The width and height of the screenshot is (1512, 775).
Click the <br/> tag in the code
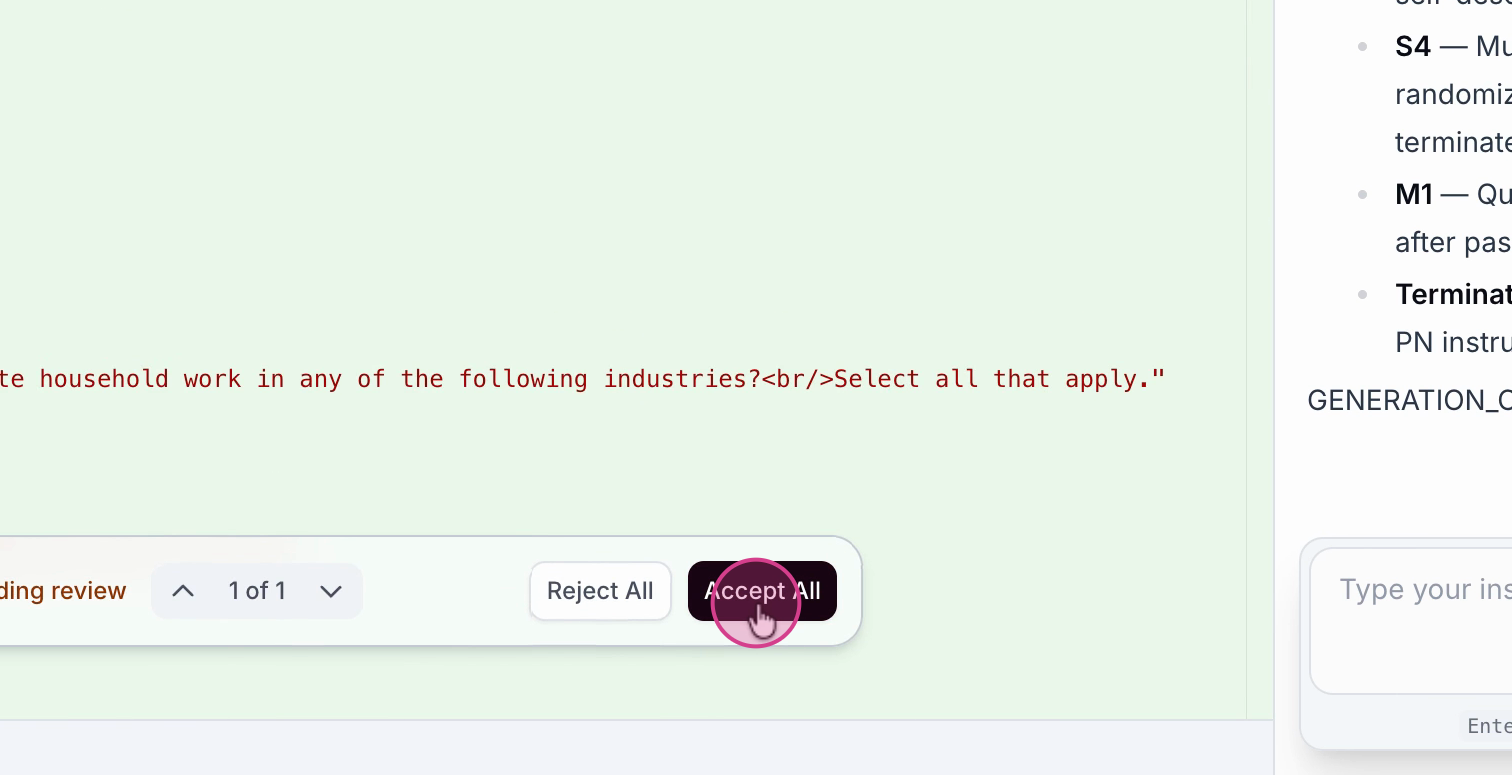point(797,379)
